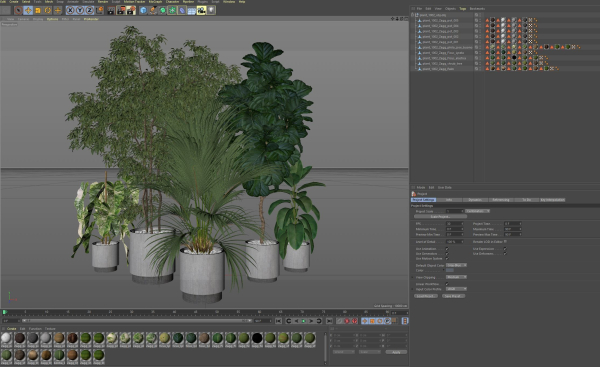Toggle Z axis lock
The height and width of the screenshot is (367, 600).
[89, 10]
